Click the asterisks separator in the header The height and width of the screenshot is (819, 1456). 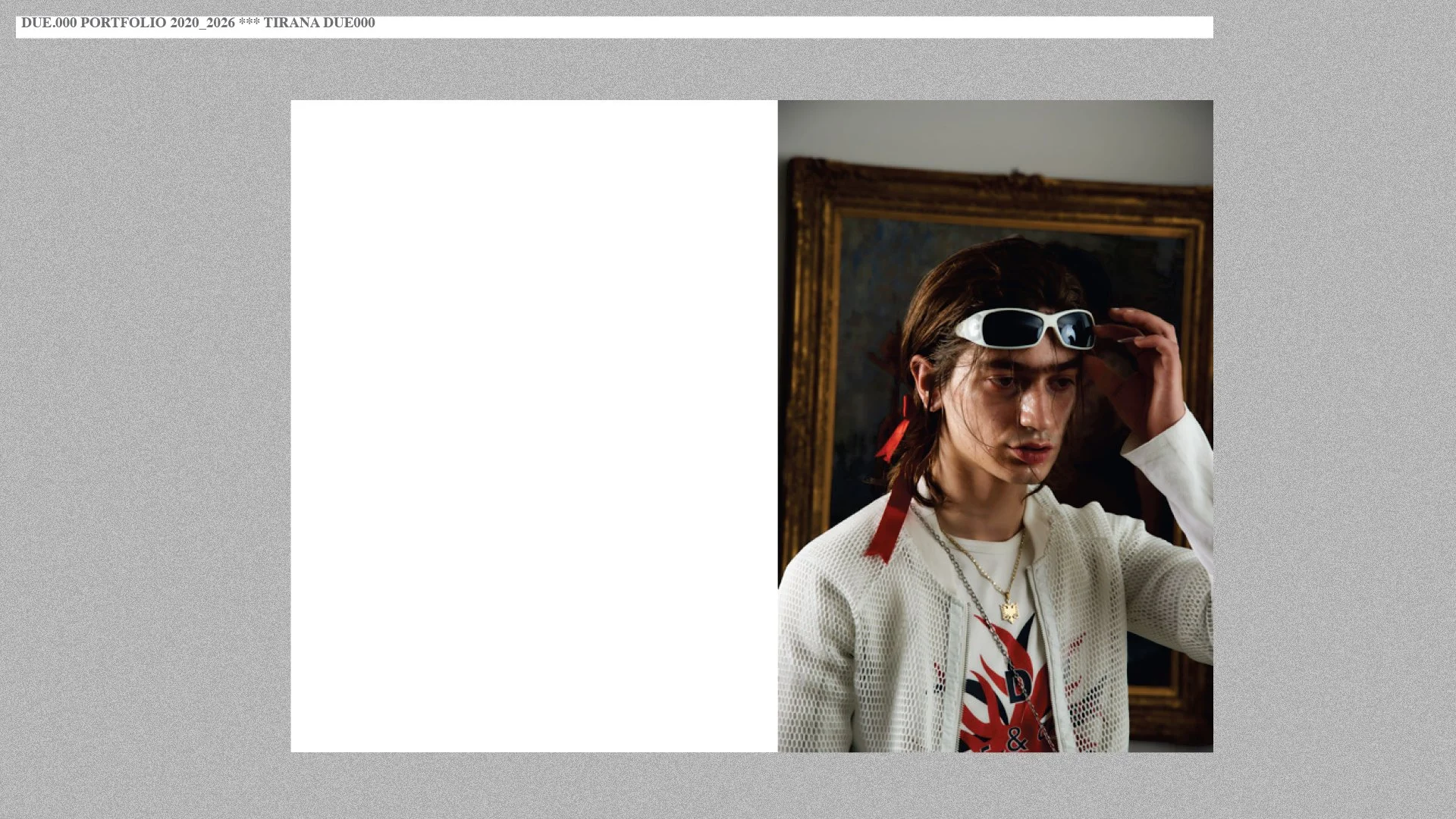tap(249, 23)
